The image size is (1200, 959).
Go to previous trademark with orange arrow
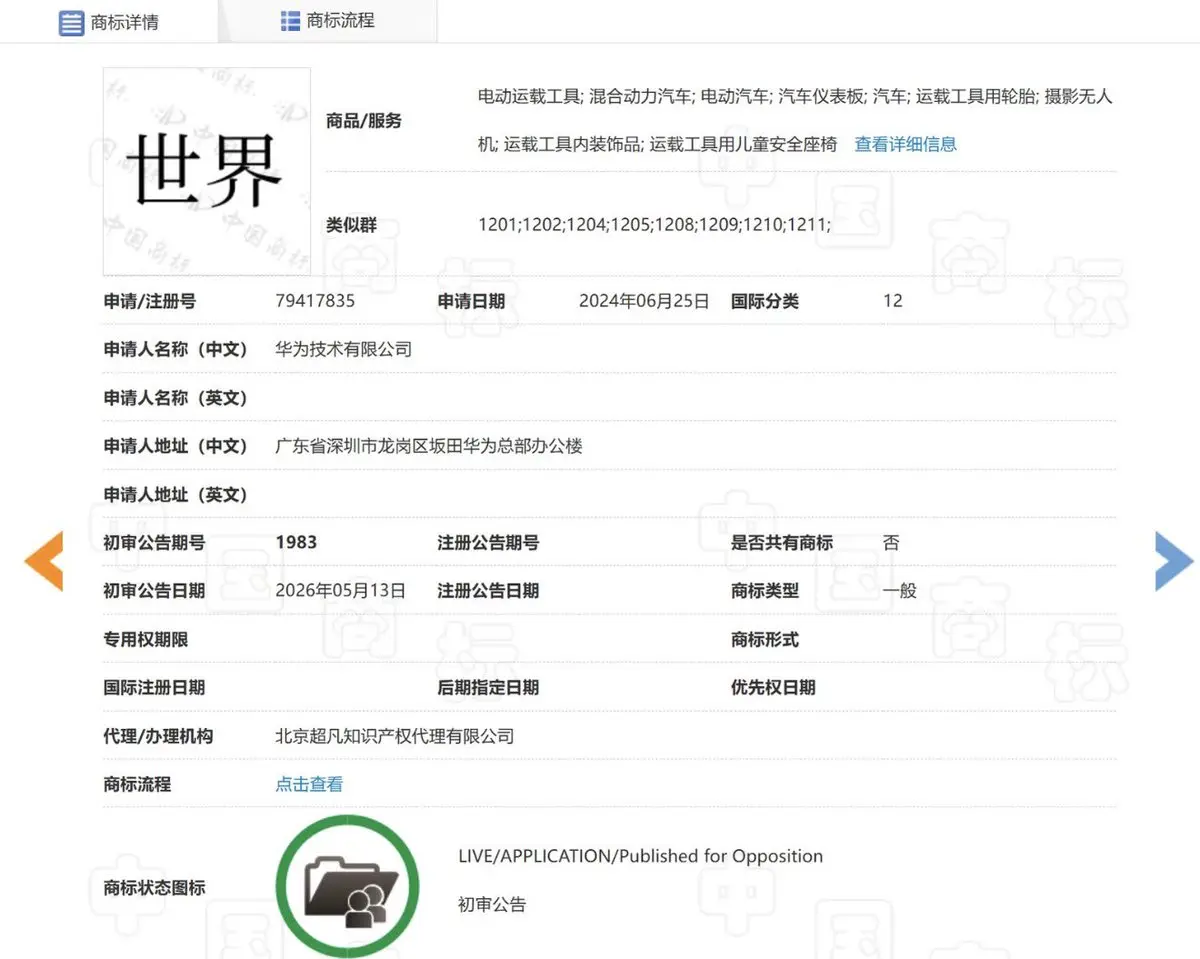coord(44,561)
